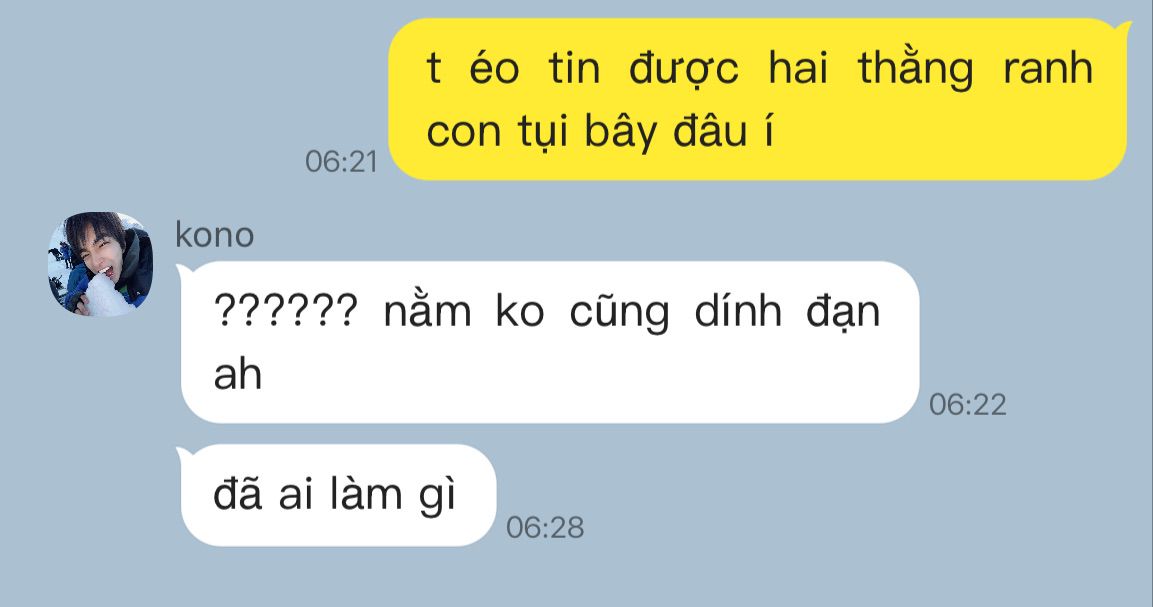Screen dimensions: 1153x607
Task: Click the word "ah" in the white bubble
Action: [238, 375]
